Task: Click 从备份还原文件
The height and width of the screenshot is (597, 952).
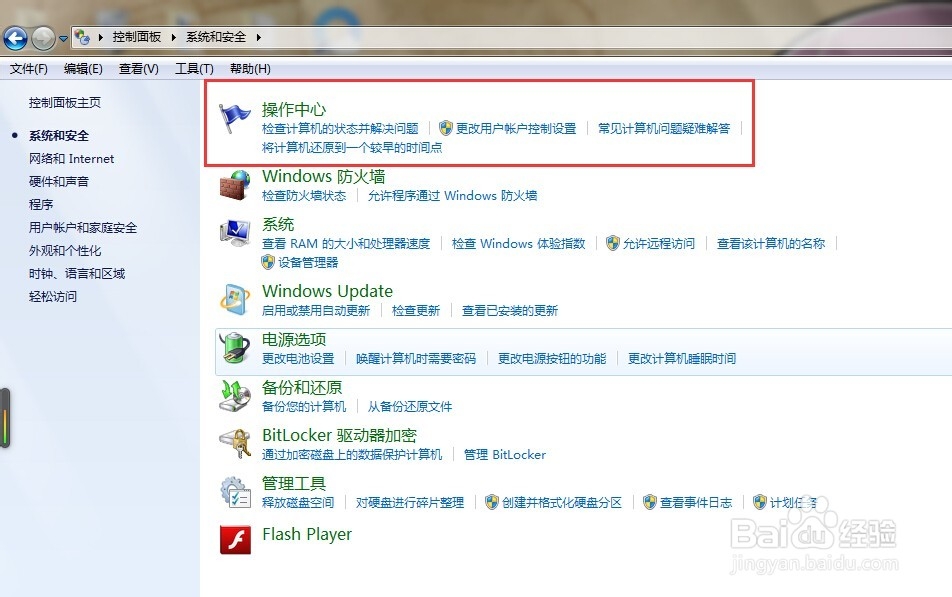Action: 410,406
